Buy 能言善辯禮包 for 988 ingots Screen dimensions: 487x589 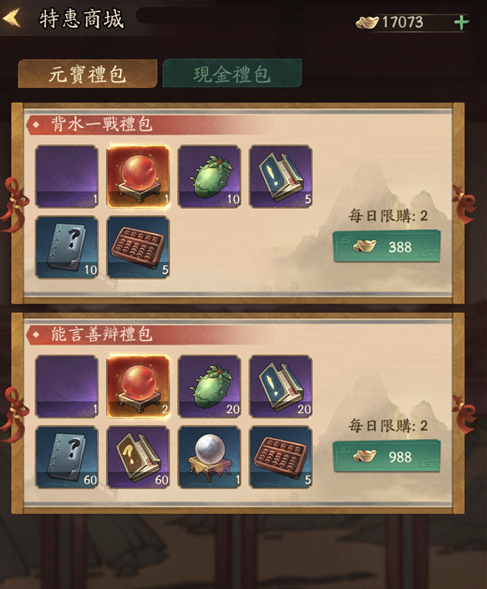click(387, 456)
